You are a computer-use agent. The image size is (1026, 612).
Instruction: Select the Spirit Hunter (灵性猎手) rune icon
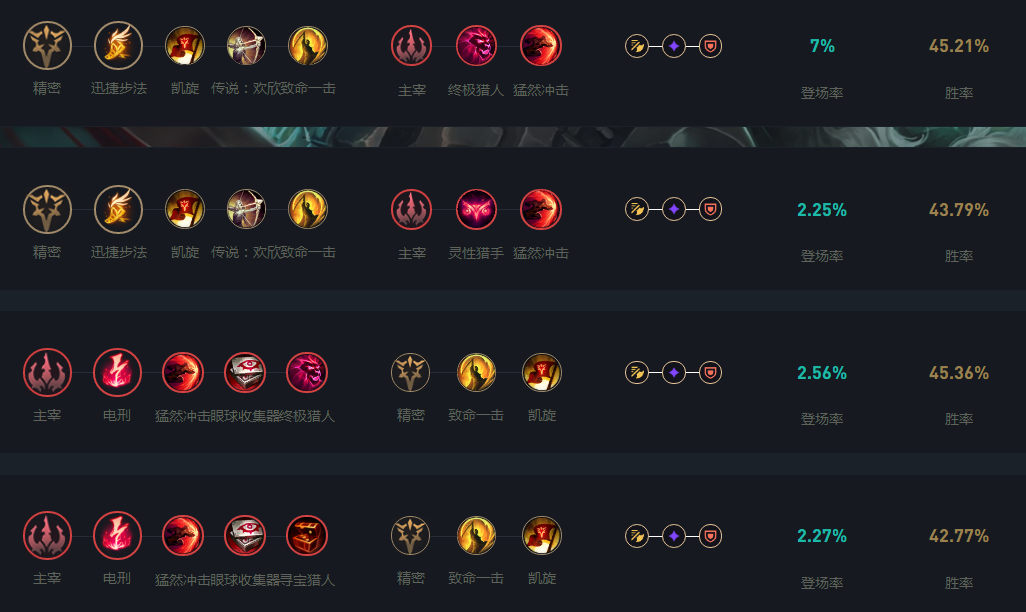(476, 208)
